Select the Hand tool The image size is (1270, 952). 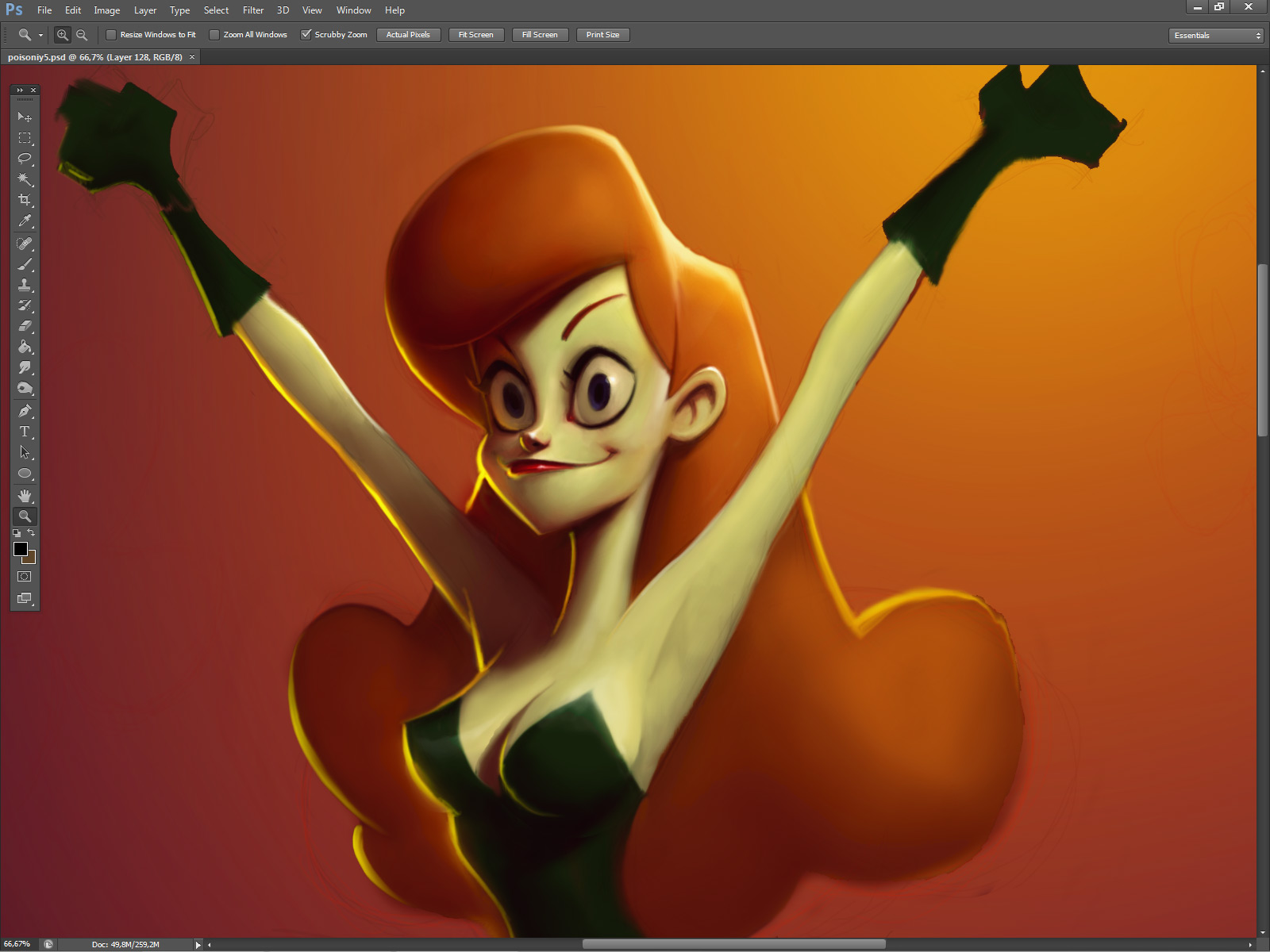click(x=25, y=495)
